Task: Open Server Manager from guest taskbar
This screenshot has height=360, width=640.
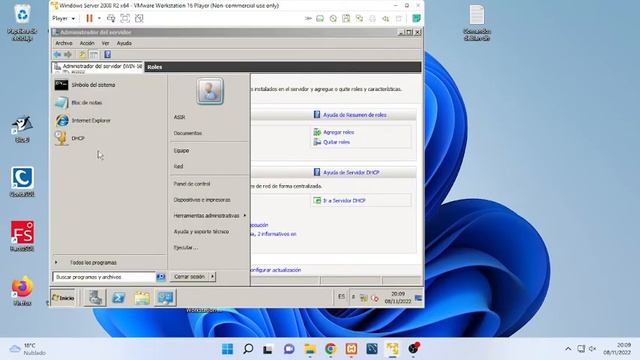Action: click(96, 298)
